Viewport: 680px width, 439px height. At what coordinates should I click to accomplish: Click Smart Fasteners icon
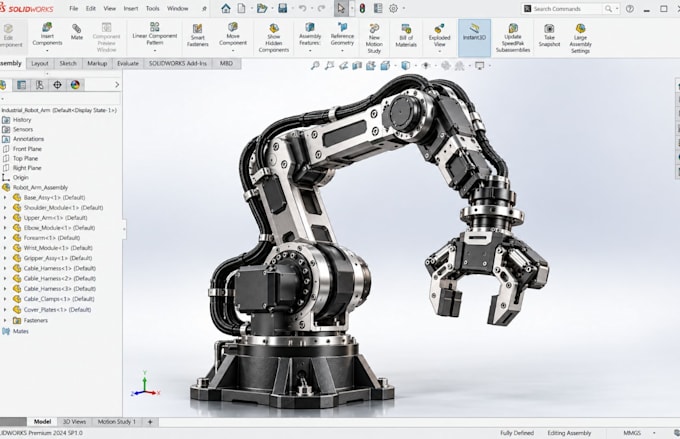[x=198, y=36]
